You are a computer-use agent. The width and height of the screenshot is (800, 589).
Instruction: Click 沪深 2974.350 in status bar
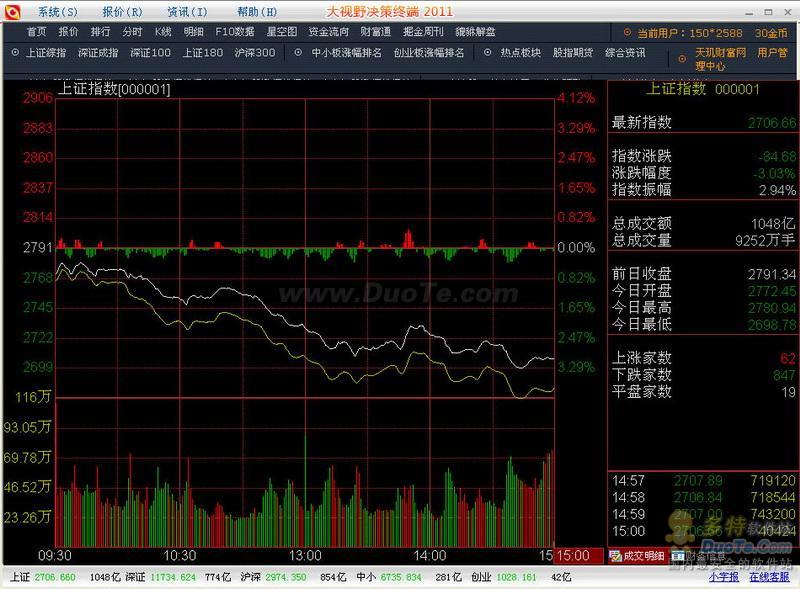tap(273, 577)
